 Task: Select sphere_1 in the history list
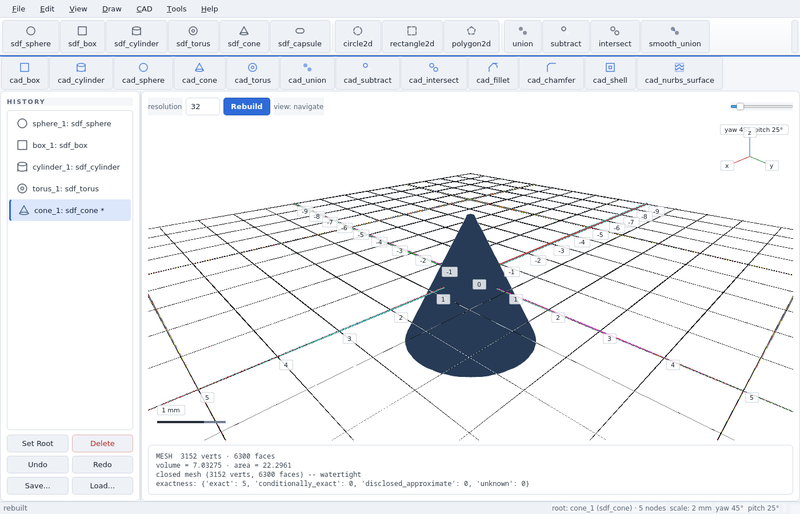[x=70, y=124]
